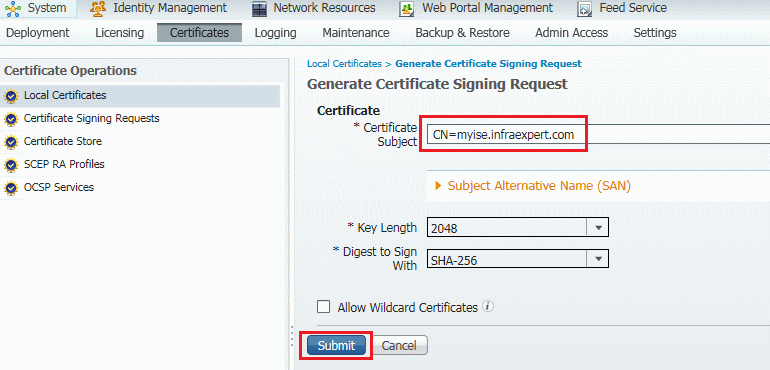Open the Backup & Restore tab
This screenshot has height=370, width=770.
pyautogui.click(x=462, y=33)
